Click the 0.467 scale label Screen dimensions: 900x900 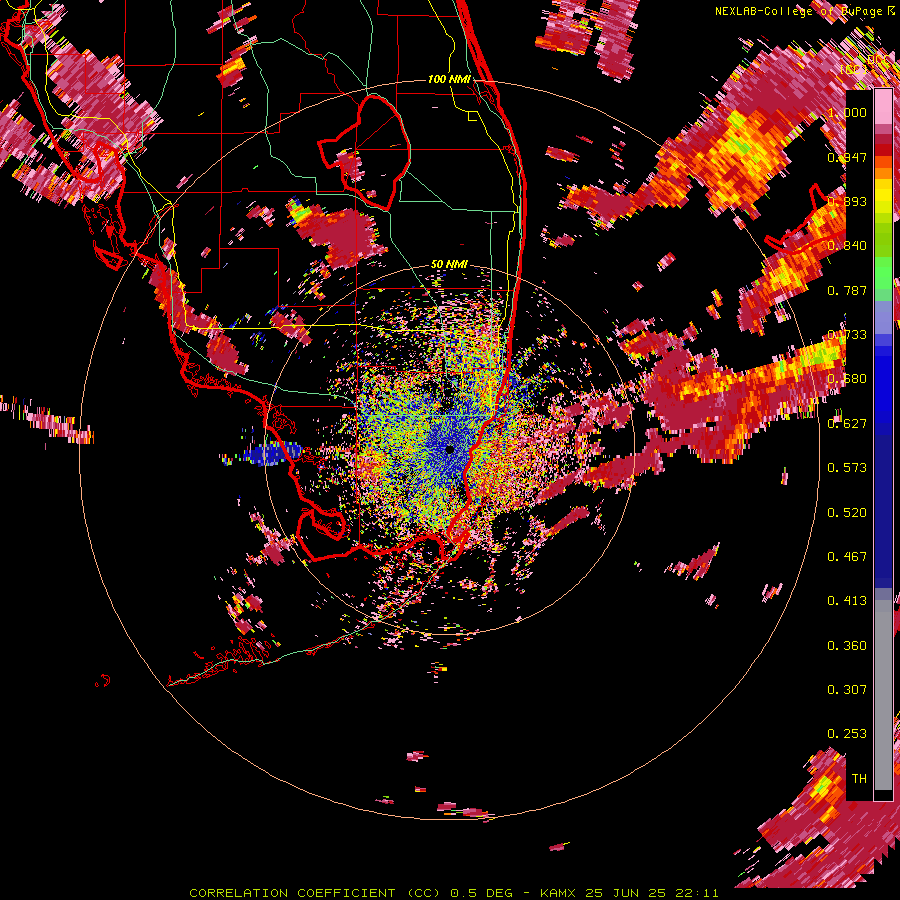click(847, 556)
